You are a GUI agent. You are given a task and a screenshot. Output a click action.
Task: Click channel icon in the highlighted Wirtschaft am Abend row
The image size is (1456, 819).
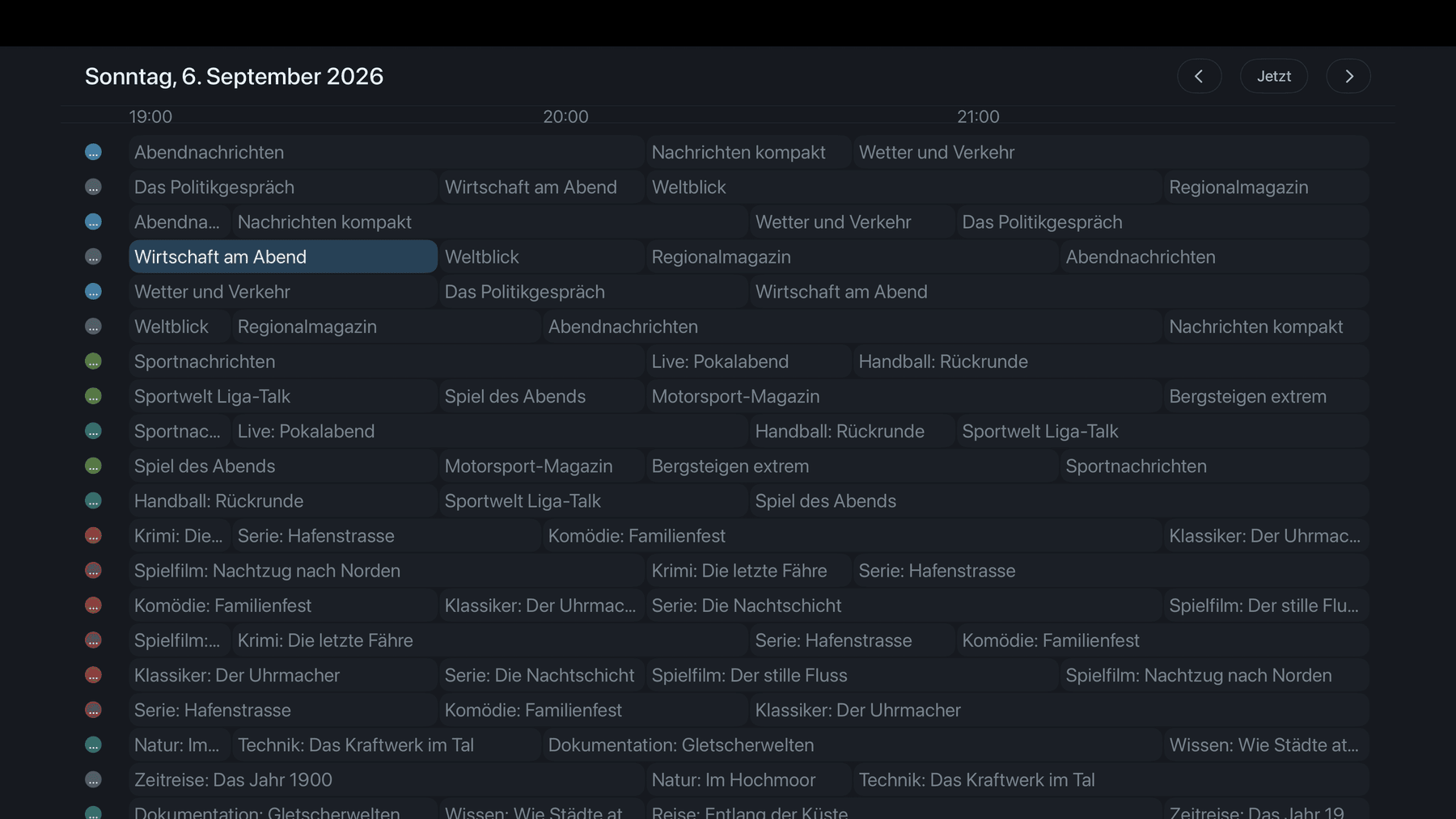tap(93, 256)
